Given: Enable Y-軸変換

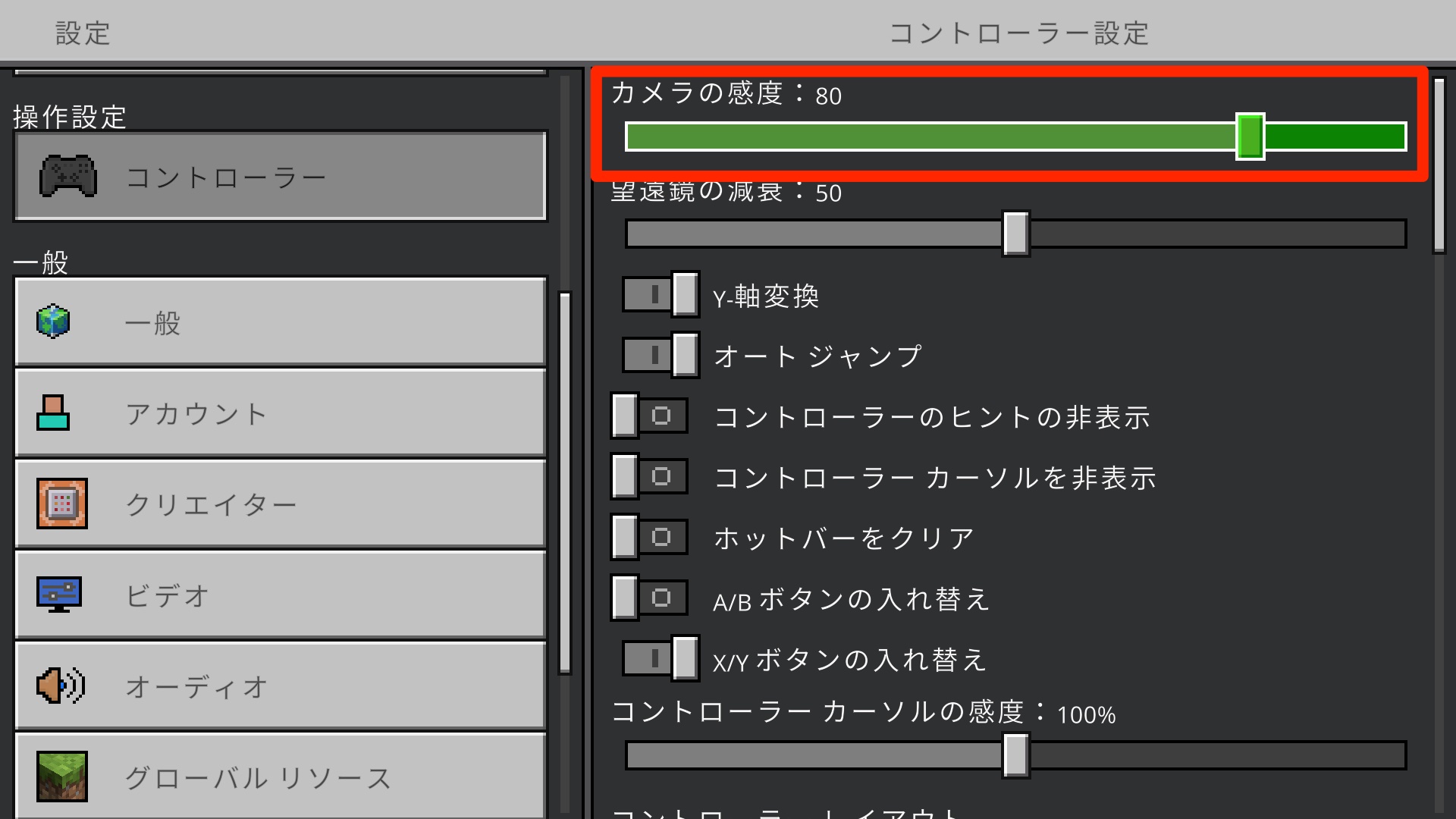Looking at the screenshot, I should pyautogui.click(x=659, y=295).
